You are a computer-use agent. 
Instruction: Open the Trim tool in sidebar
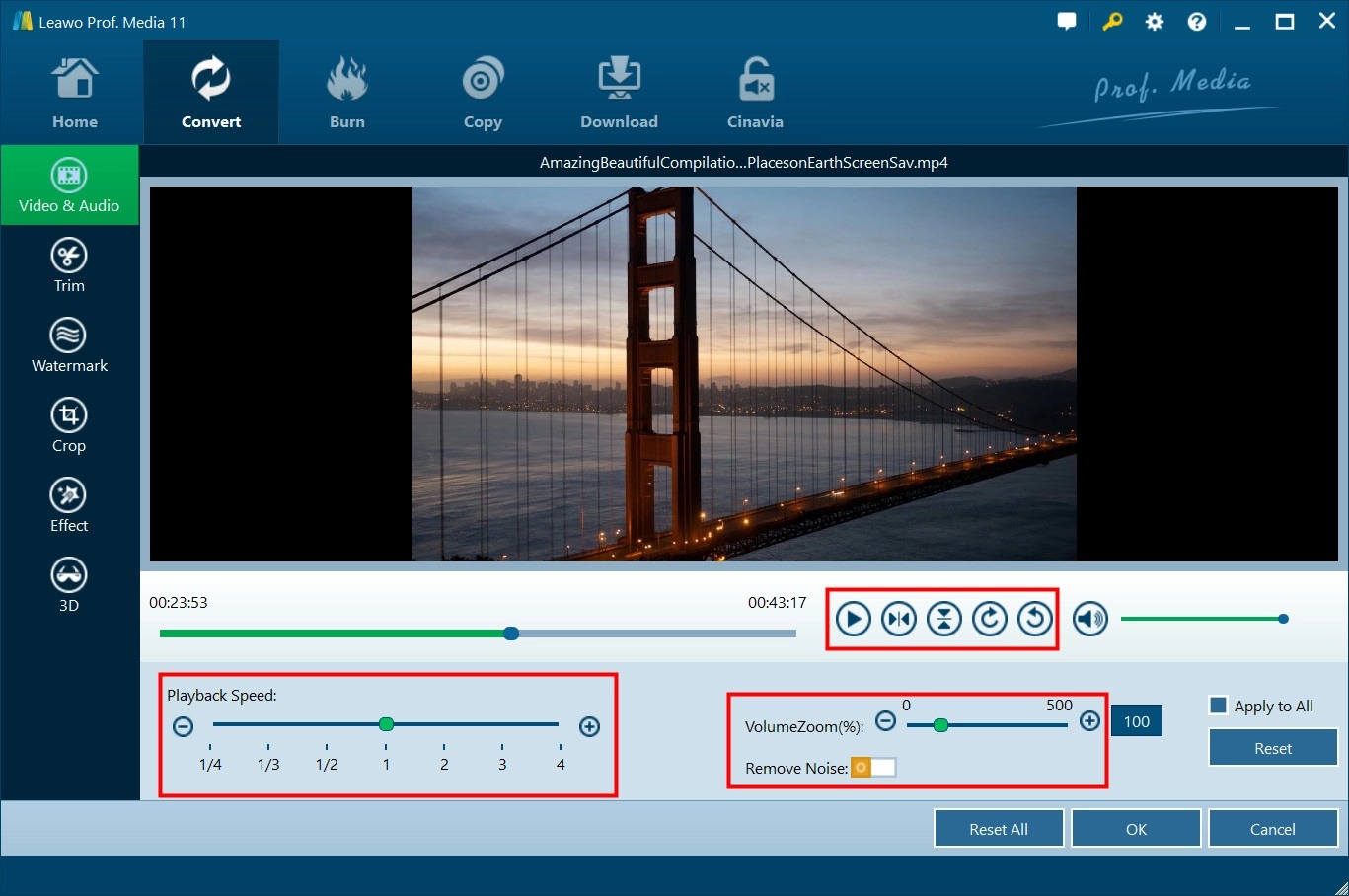(69, 265)
